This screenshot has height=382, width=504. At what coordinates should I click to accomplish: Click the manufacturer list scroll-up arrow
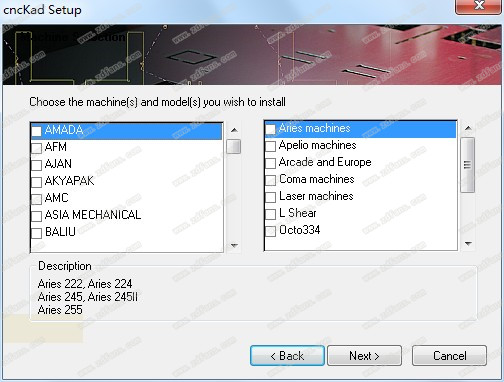234,130
